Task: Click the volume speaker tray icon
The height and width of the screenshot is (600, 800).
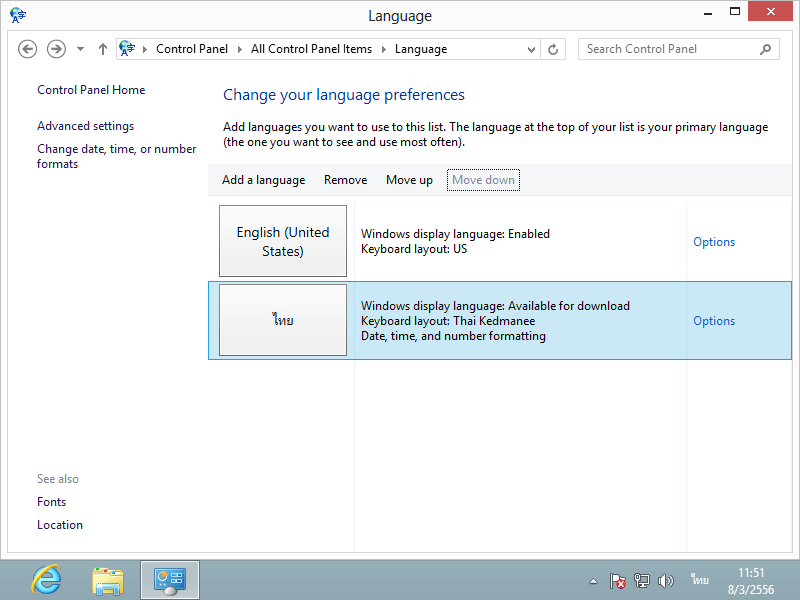Action: [x=665, y=581]
